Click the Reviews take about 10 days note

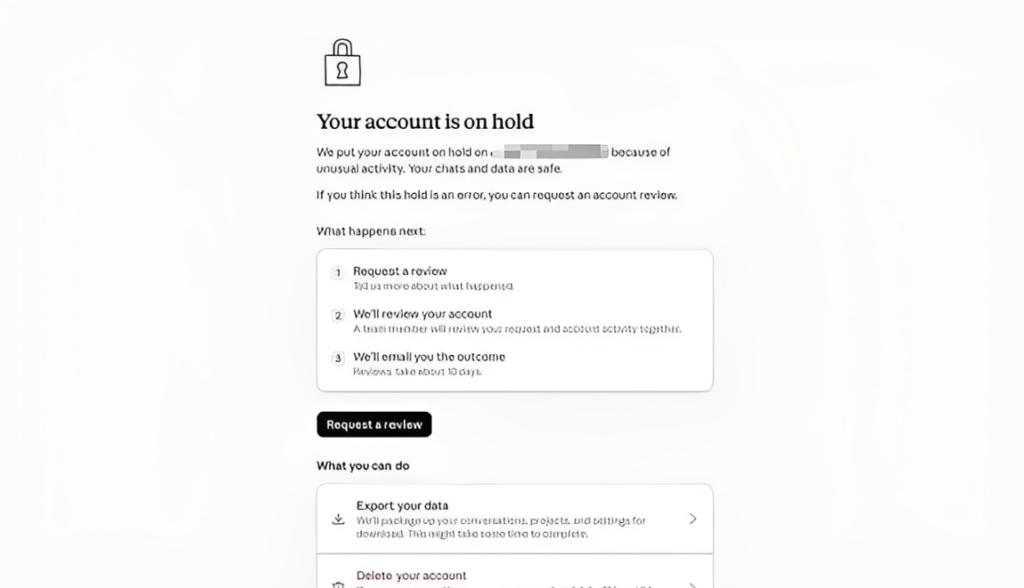pos(417,372)
